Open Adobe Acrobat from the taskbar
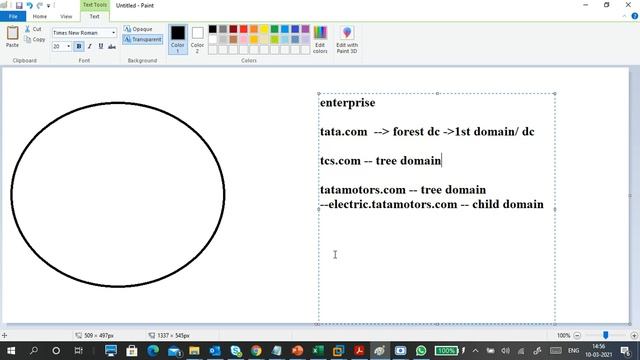Screen dimensions: 640x360 [x=359, y=351]
